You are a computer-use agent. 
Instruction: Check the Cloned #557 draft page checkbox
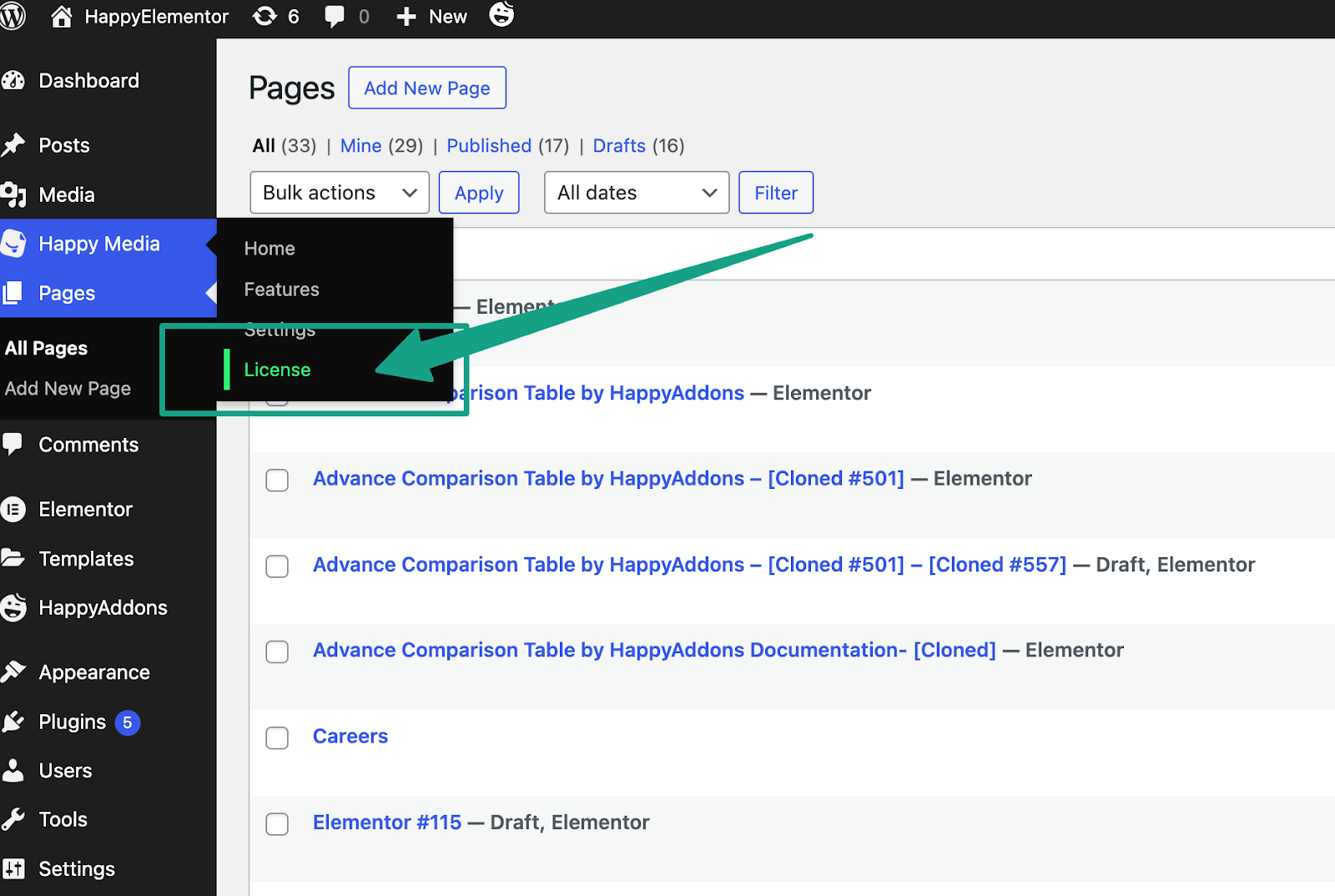click(x=277, y=566)
